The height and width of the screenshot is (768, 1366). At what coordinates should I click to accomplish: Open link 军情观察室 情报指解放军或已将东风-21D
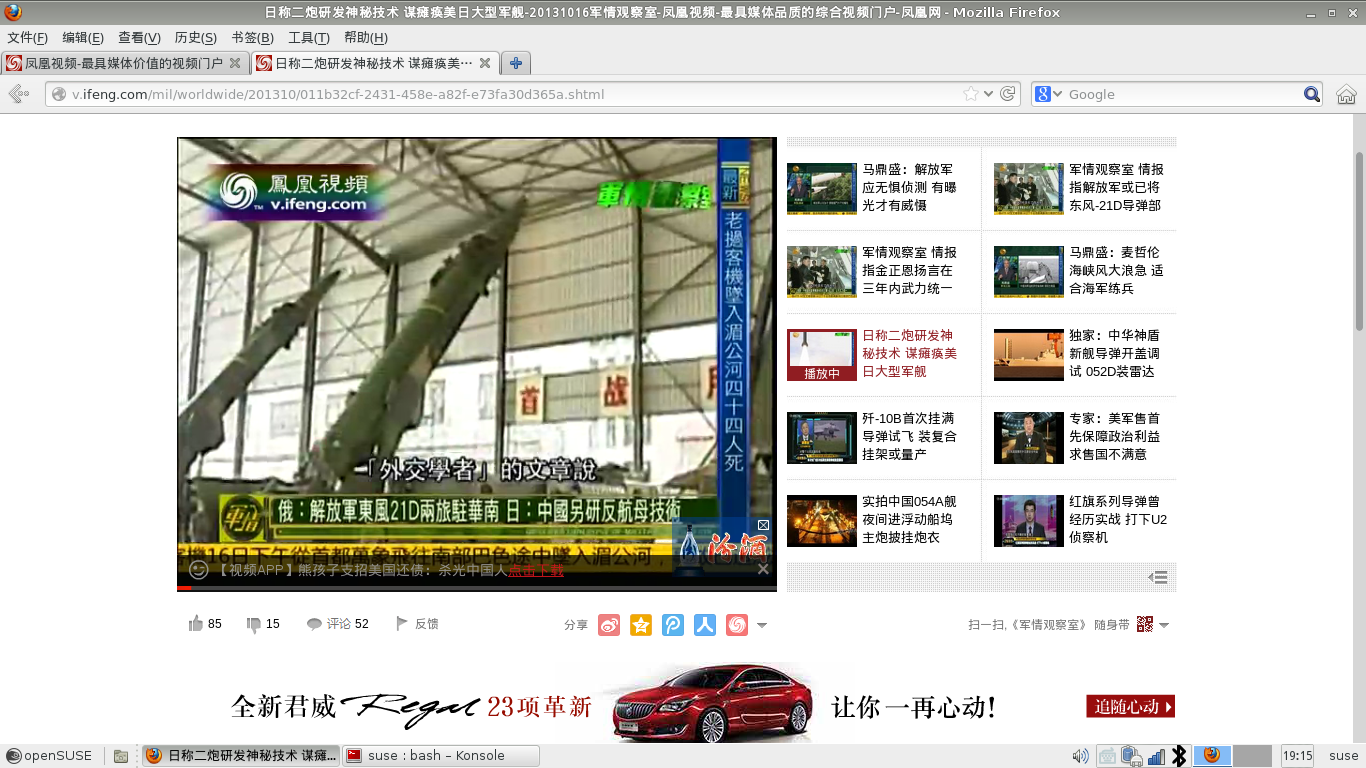tap(1115, 187)
